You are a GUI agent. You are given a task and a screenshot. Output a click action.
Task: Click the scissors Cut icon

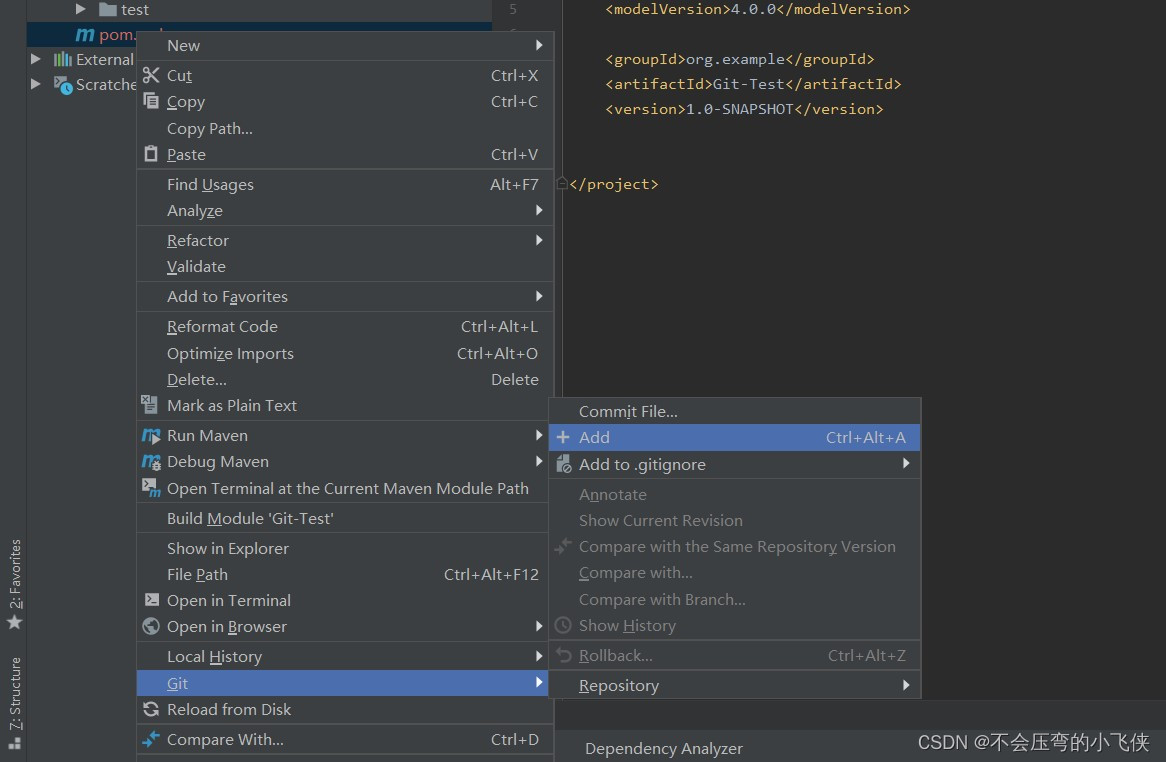[x=151, y=75]
